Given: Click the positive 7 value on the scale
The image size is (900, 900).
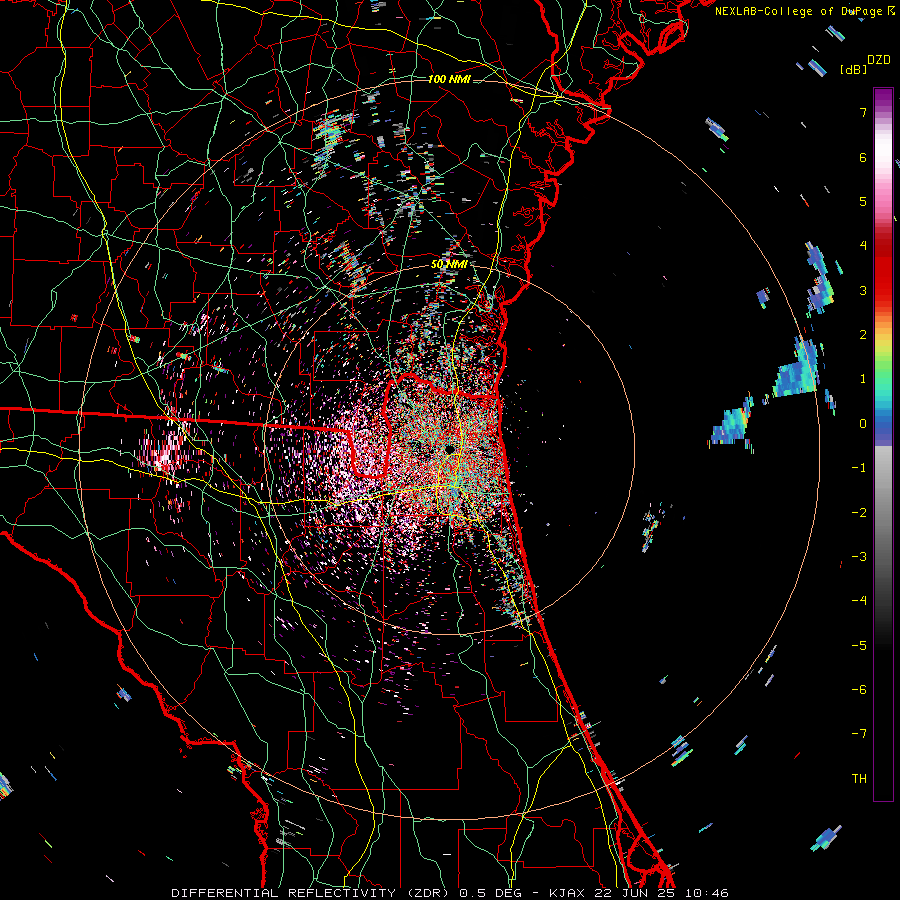Looking at the screenshot, I should tap(863, 112).
